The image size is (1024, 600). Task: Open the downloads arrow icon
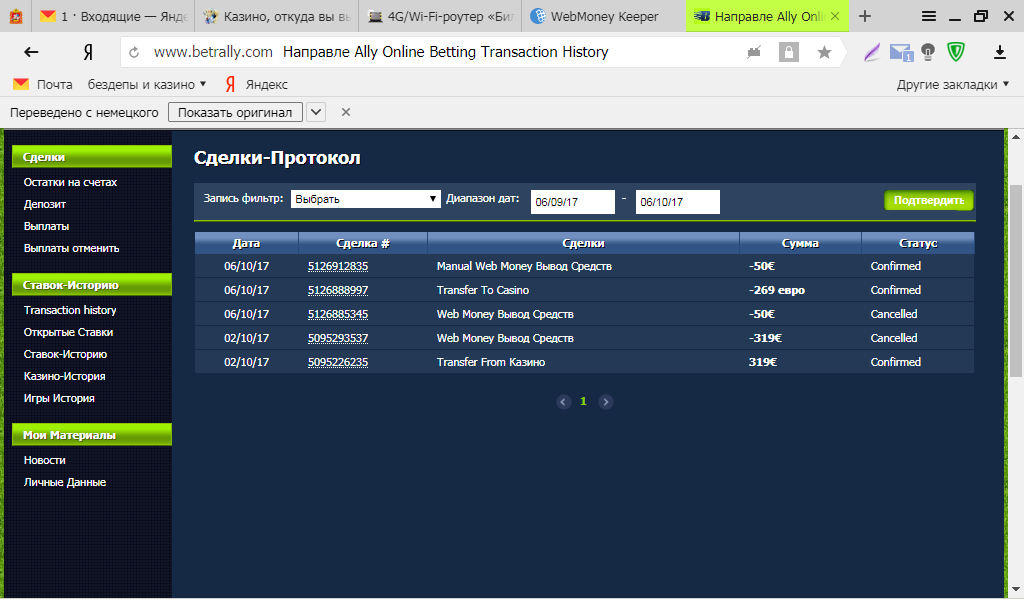(x=999, y=52)
